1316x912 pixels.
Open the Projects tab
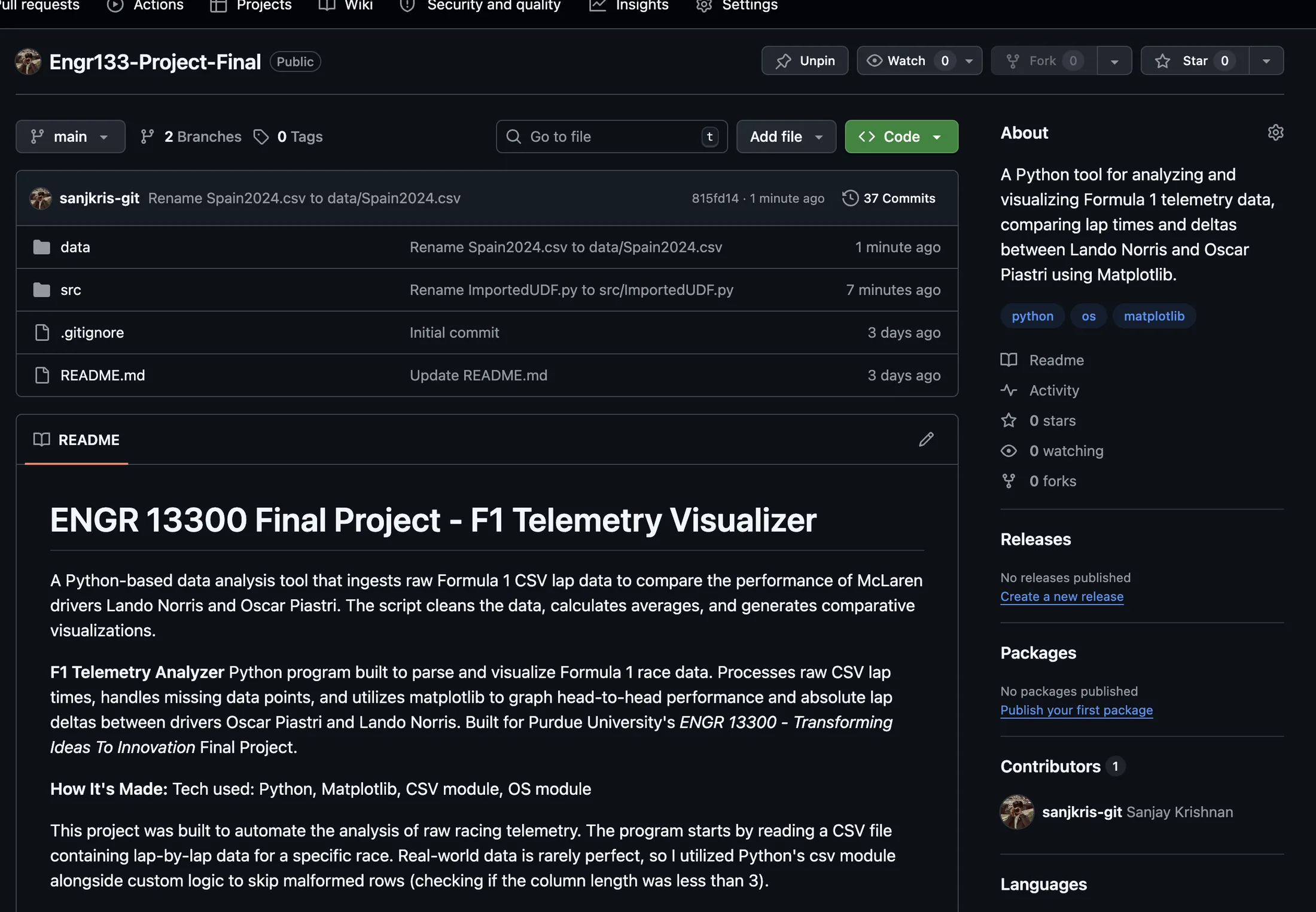pos(251,6)
